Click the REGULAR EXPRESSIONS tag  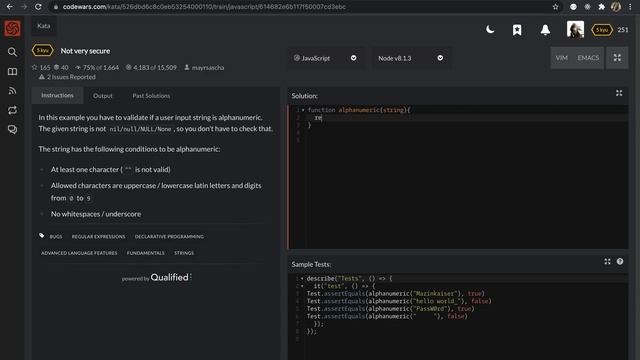coord(98,236)
